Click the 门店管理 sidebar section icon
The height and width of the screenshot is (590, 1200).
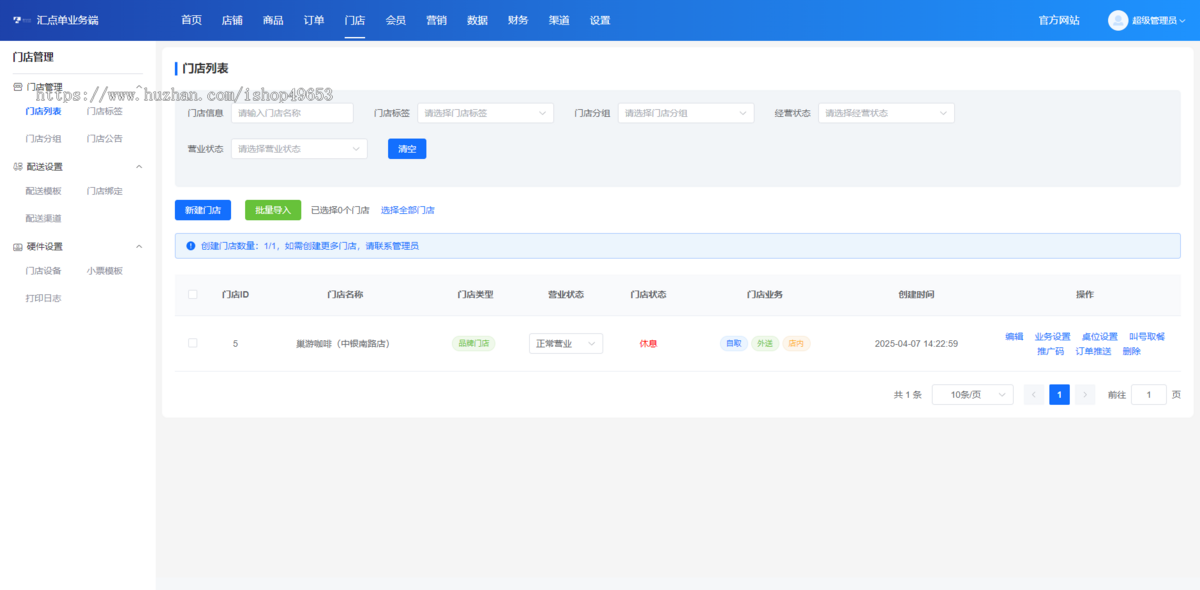pyautogui.click(x=17, y=87)
